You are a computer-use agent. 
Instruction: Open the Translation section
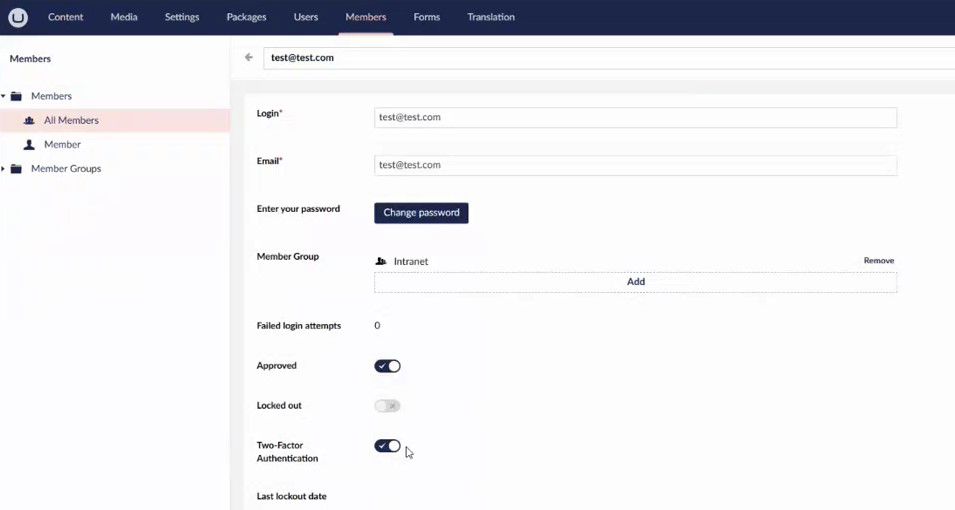[491, 17]
